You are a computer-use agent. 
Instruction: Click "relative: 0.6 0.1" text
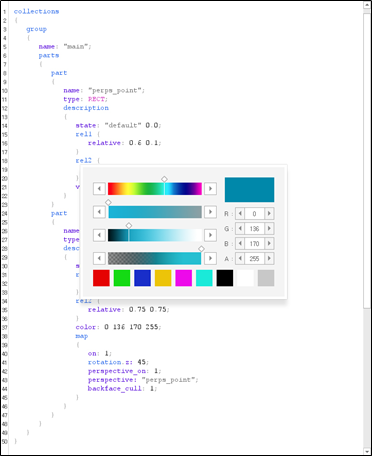(124, 143)
